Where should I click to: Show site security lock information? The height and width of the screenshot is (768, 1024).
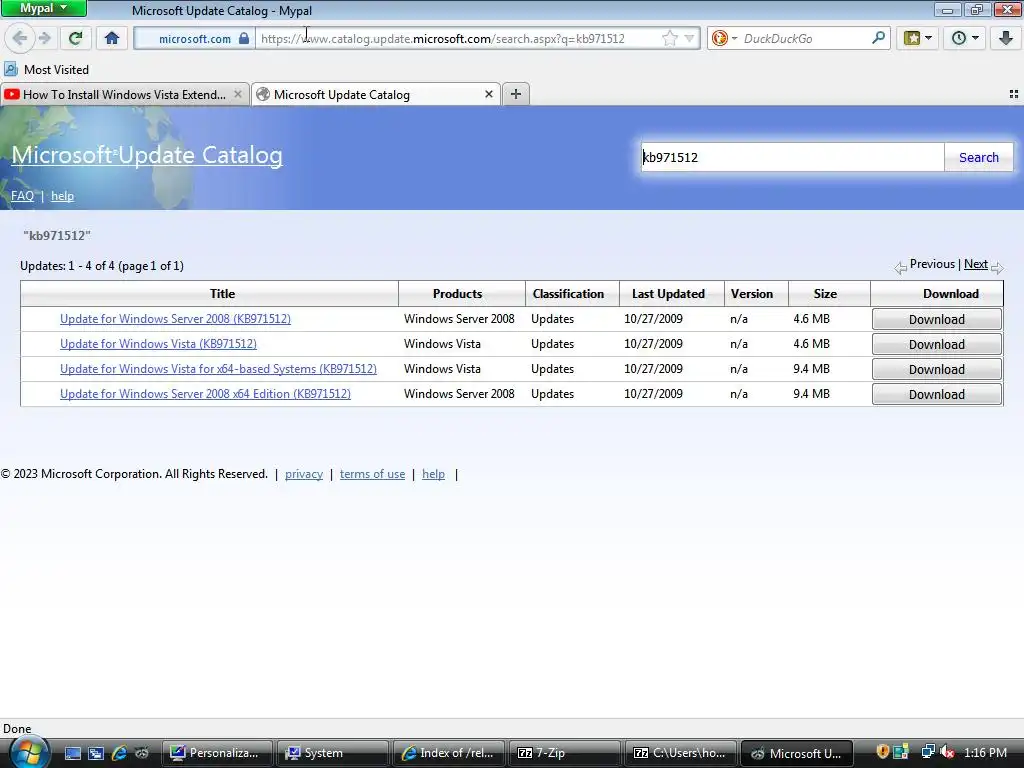pos(244,39)
